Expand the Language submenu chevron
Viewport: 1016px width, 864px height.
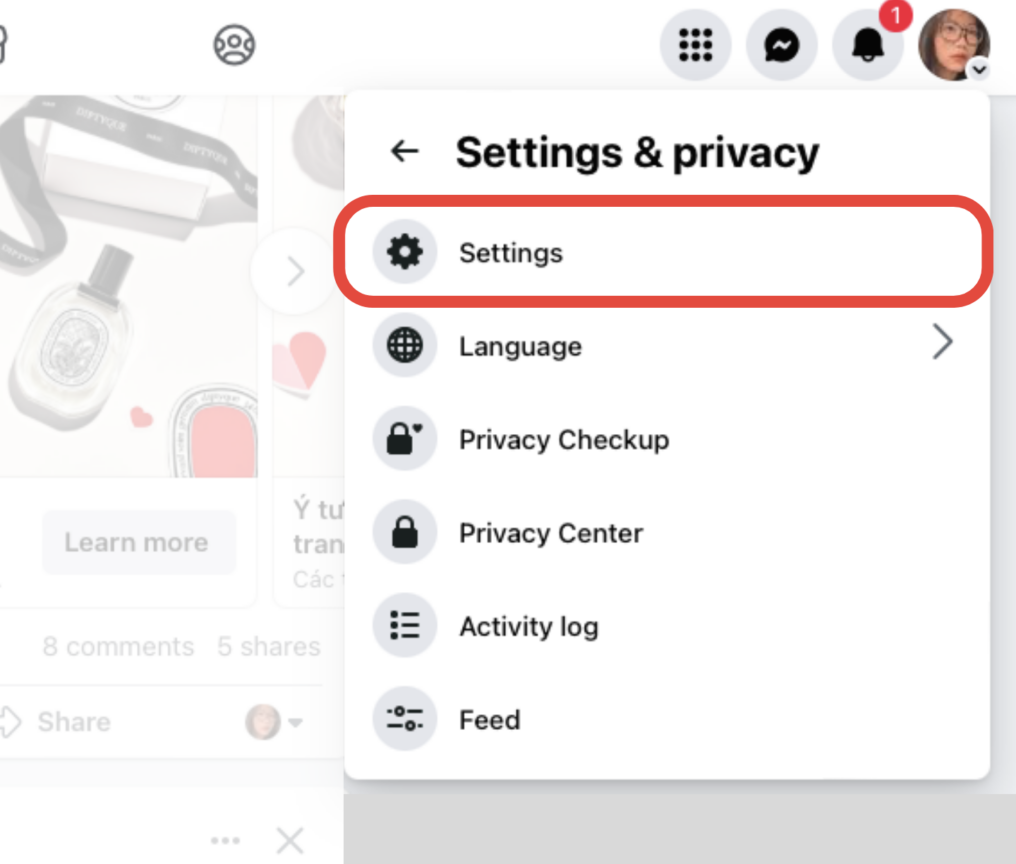(943, 342)
